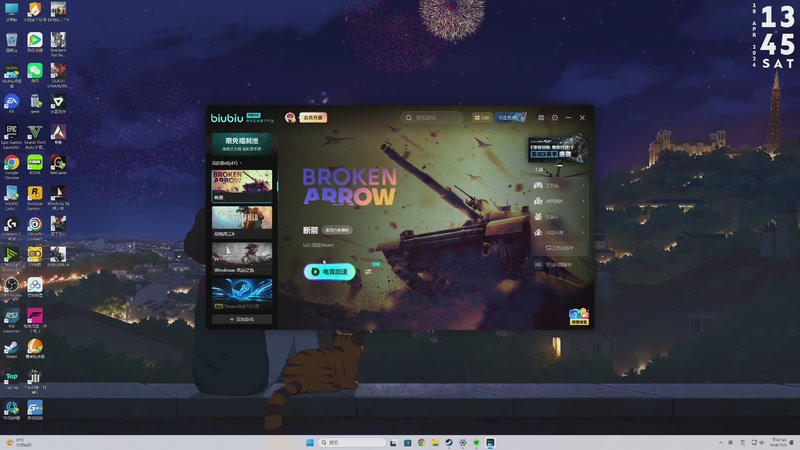The image size is (800, 450).
Task: Click the add game button in the sidebar
Action: [242, 319]
